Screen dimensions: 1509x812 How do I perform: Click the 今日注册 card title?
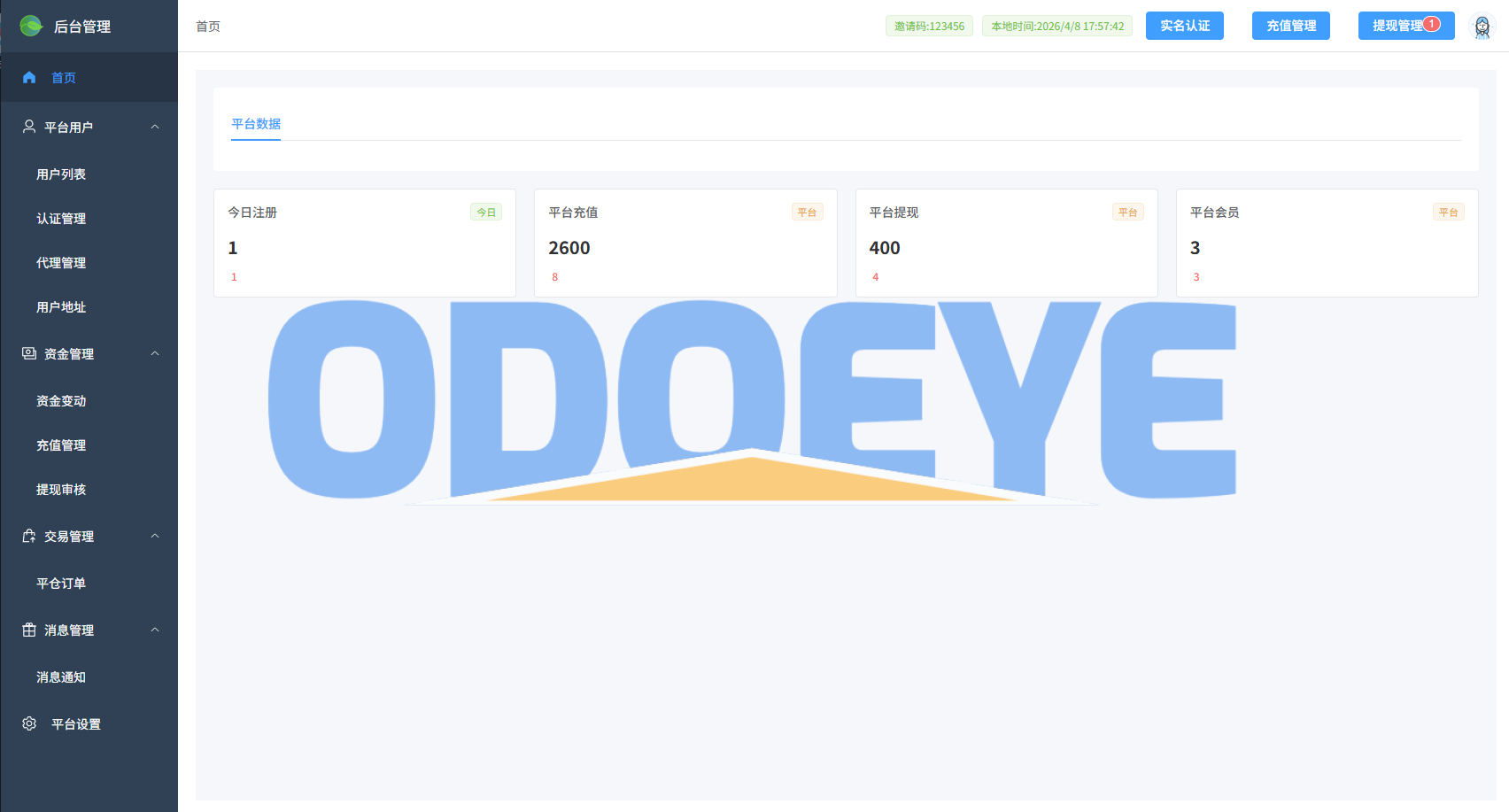pyautogui.click(x=252, y=213)
